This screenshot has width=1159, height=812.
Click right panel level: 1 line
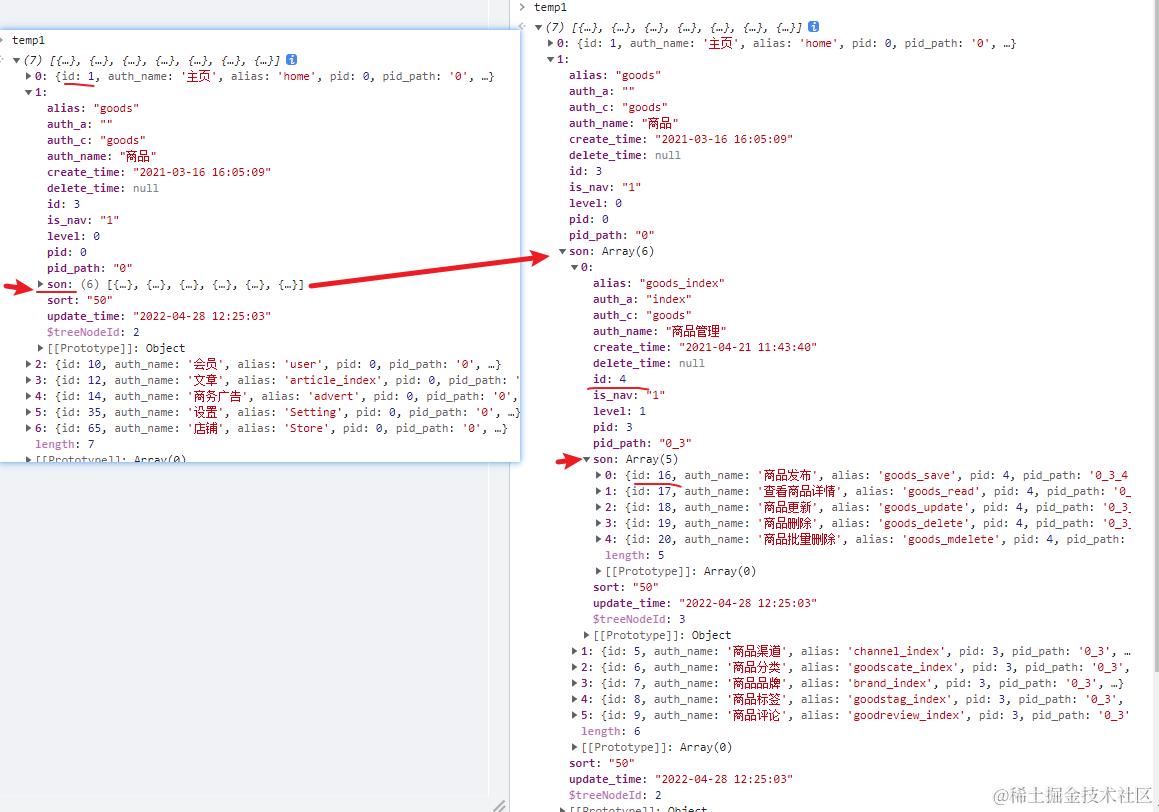click(x=619, y=412)
